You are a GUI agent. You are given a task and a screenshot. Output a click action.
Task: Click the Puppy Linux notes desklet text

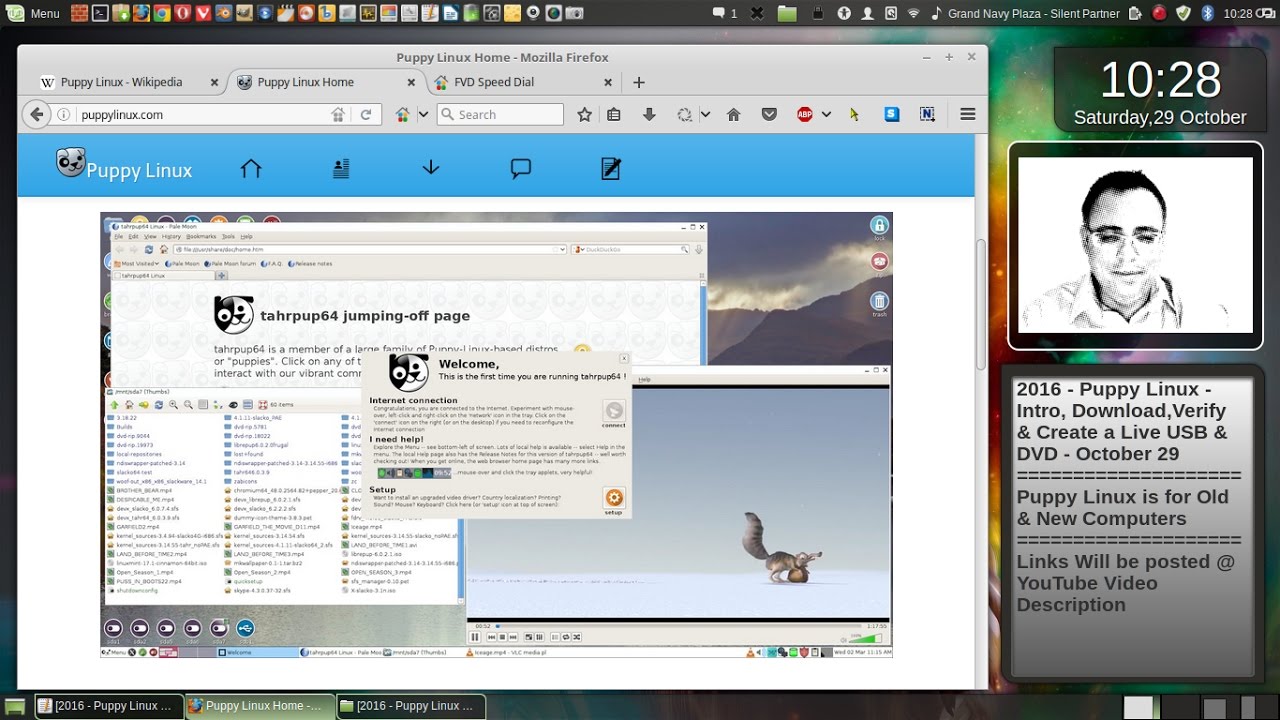1130,497
